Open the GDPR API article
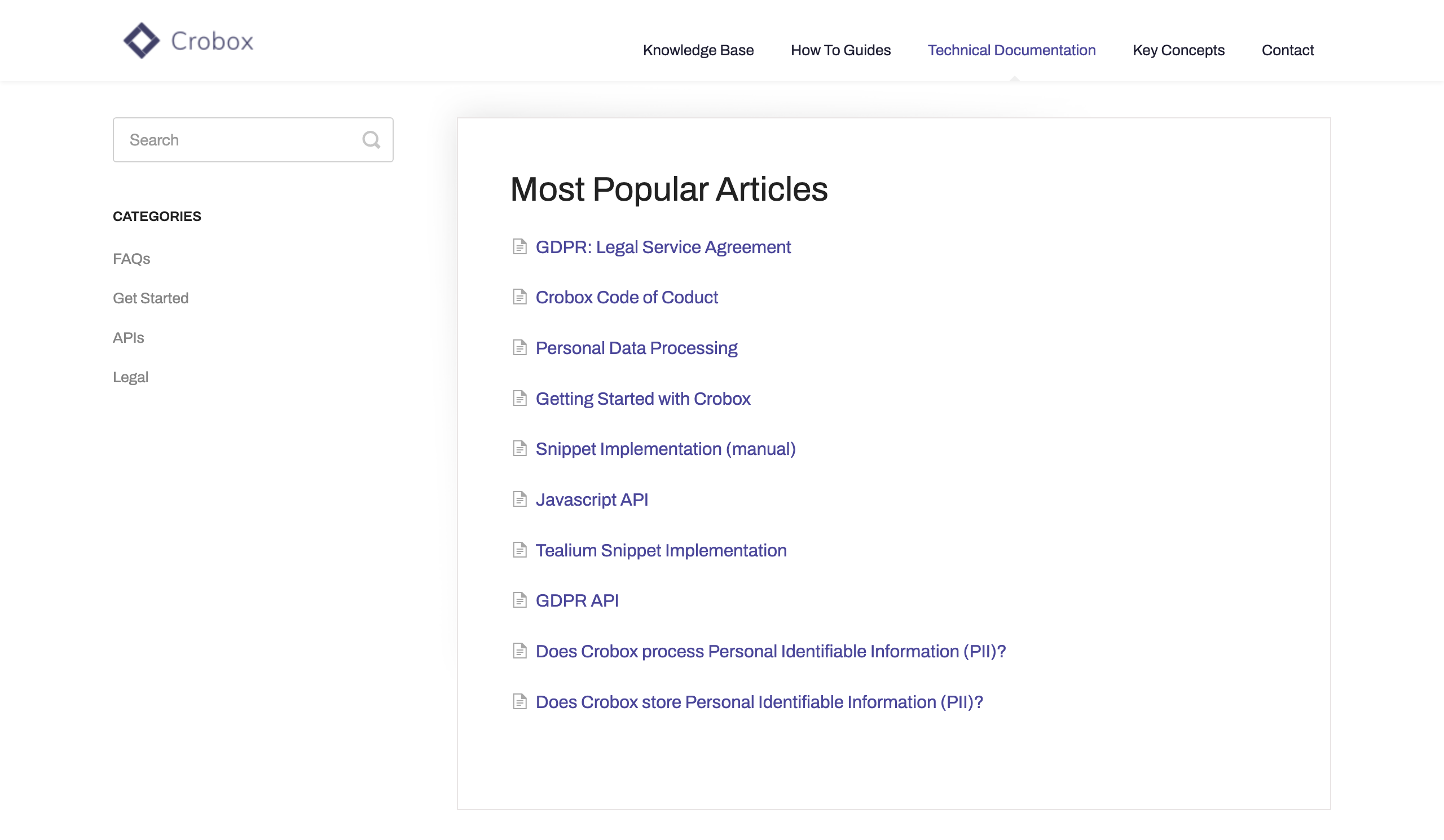The height and width of the screenshot is (840, 1444). (x=577, y=600)
